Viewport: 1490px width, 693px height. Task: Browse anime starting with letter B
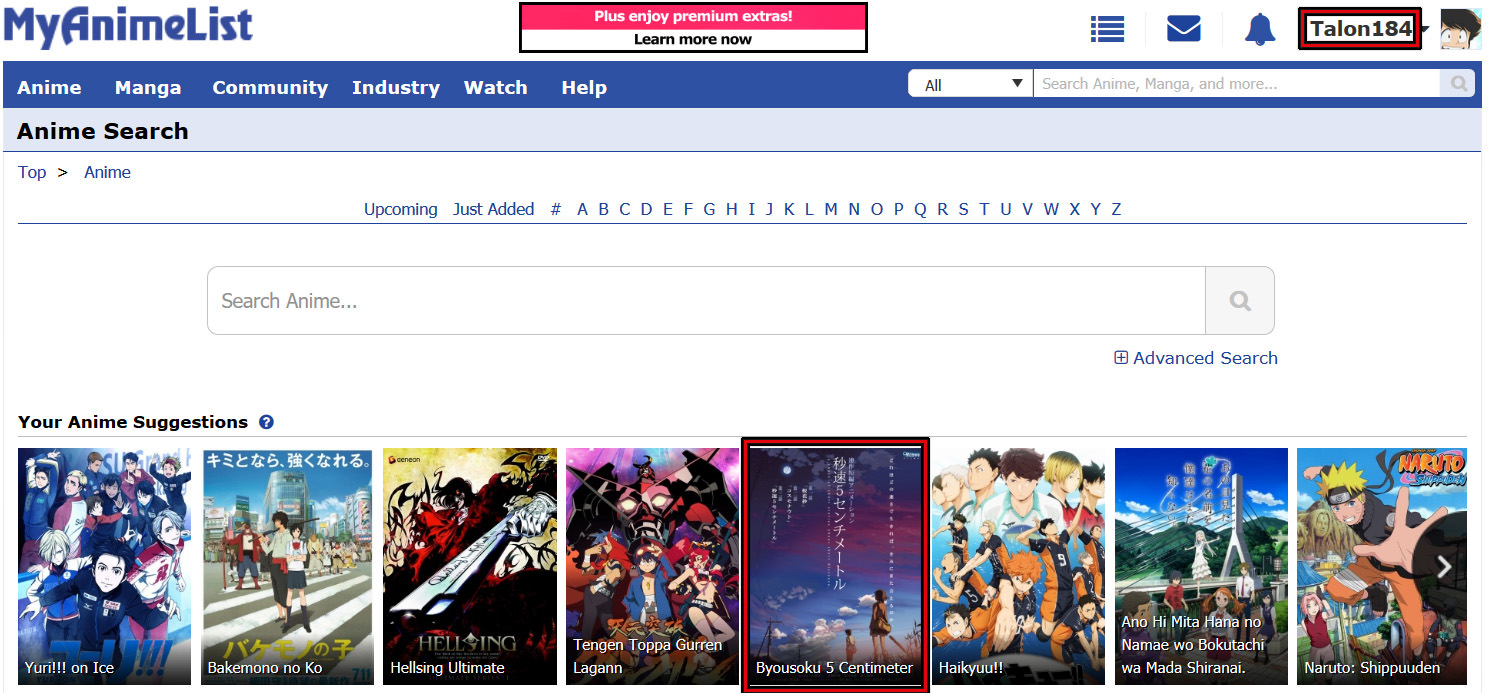tap(604, 209)
